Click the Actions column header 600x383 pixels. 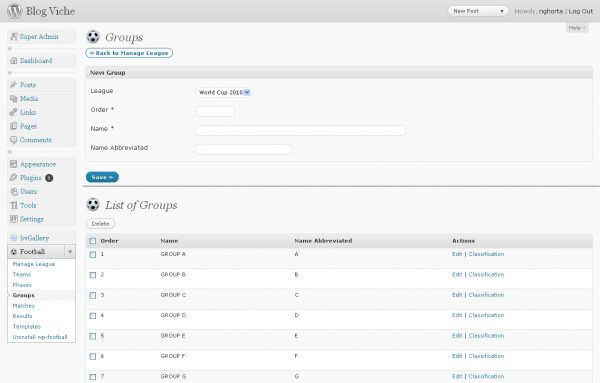pos(463,241)
